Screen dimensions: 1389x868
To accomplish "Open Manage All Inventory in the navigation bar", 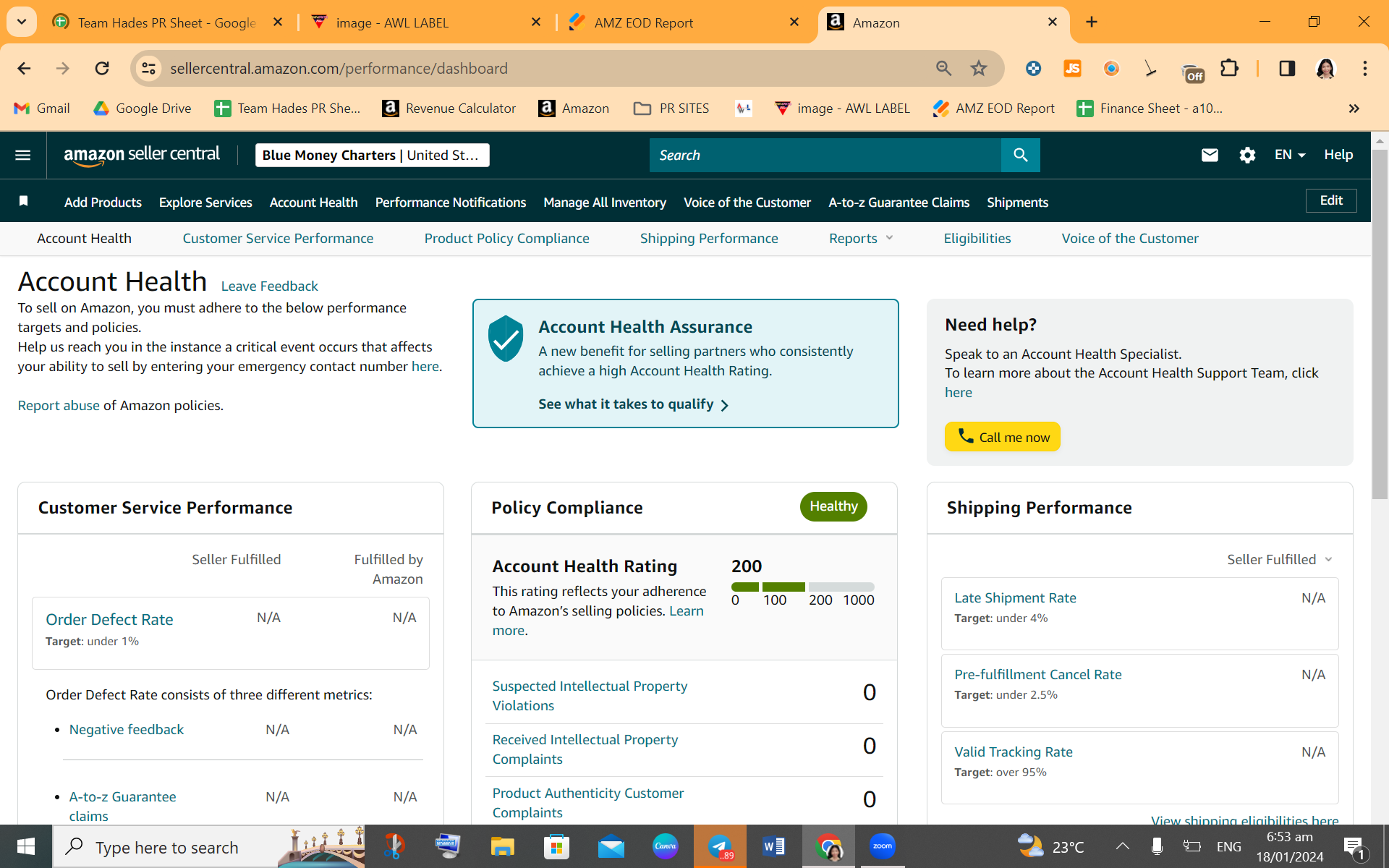I will tap(605, 203).
